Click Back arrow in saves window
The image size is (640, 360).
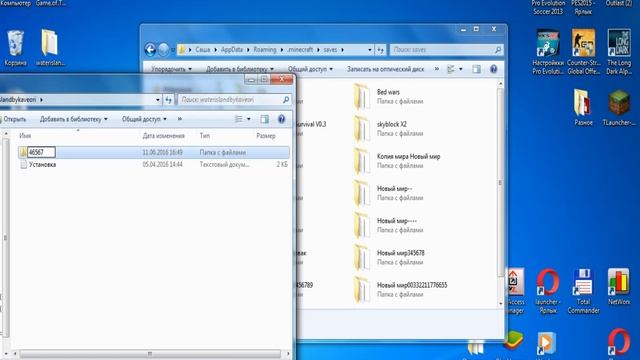[x=150, y=50]
